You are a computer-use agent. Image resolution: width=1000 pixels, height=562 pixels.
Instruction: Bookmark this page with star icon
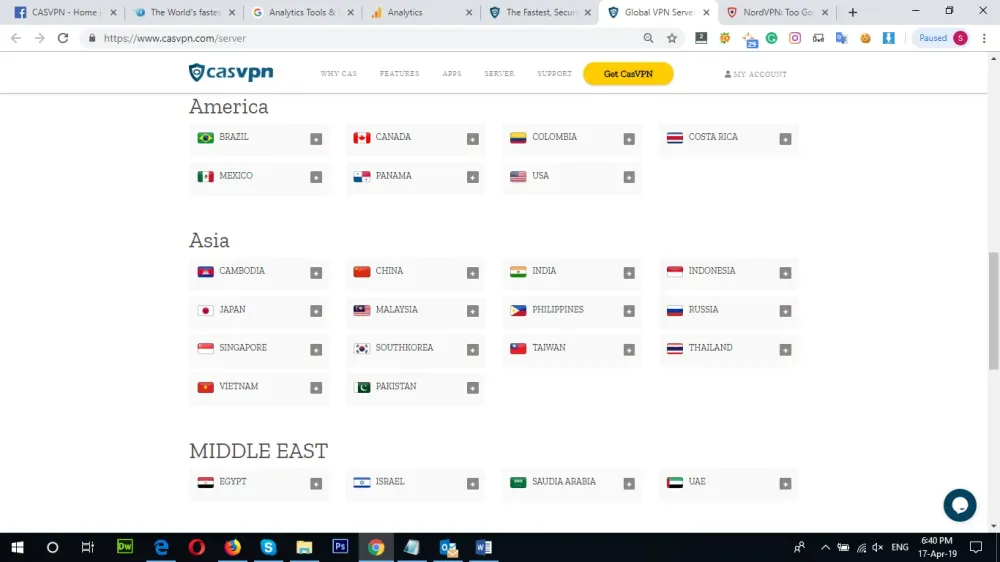(672, 38)
